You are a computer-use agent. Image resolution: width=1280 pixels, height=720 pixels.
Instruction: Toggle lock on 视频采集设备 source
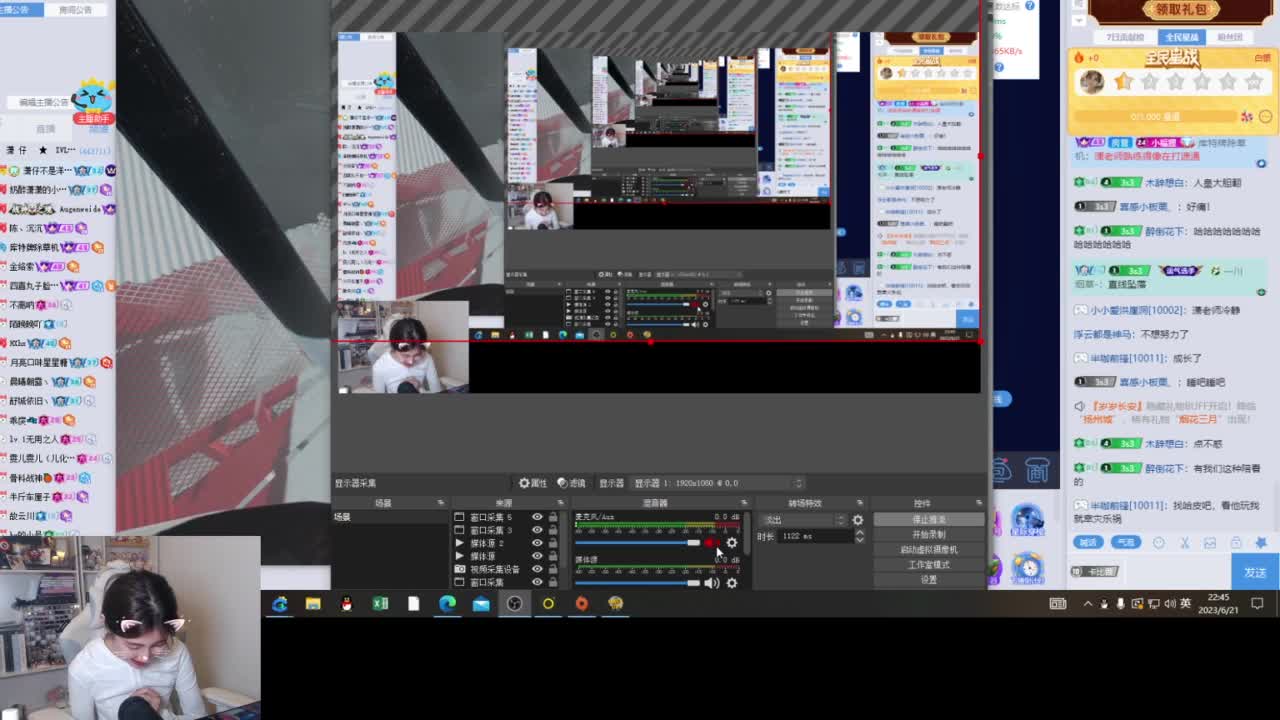click(x=553, y=569)
